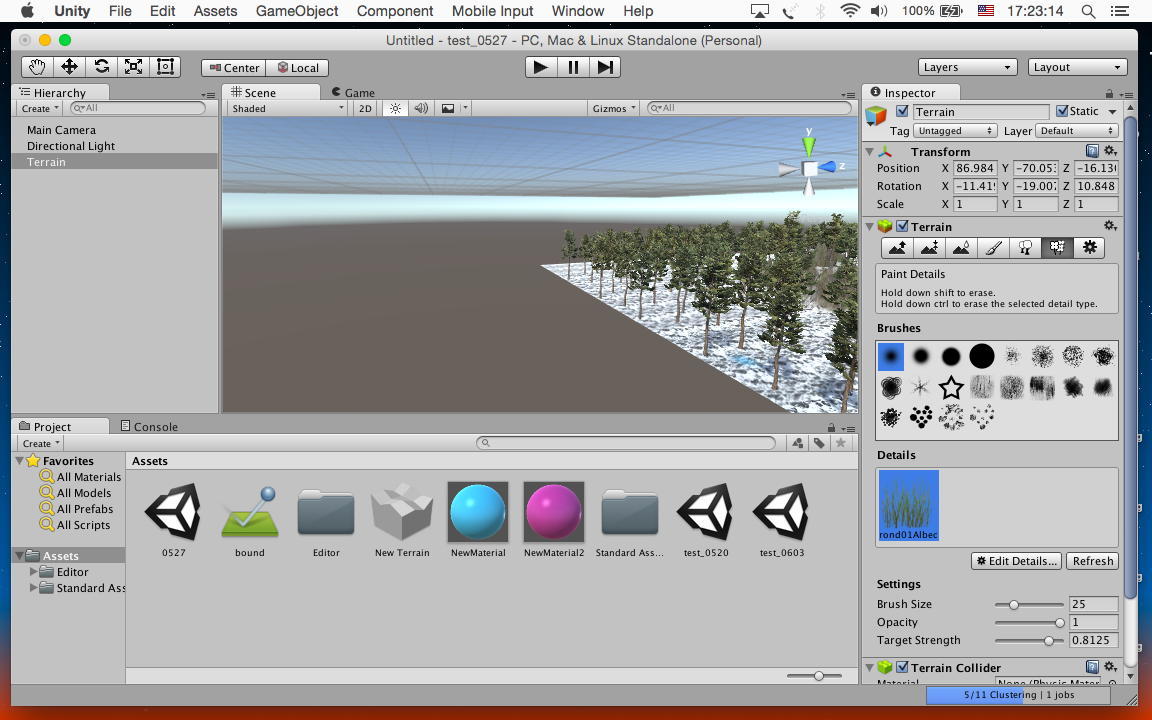The image size is (1152, 720).
Task: Choose the Paint Texture brush tool
Action: 993,248
